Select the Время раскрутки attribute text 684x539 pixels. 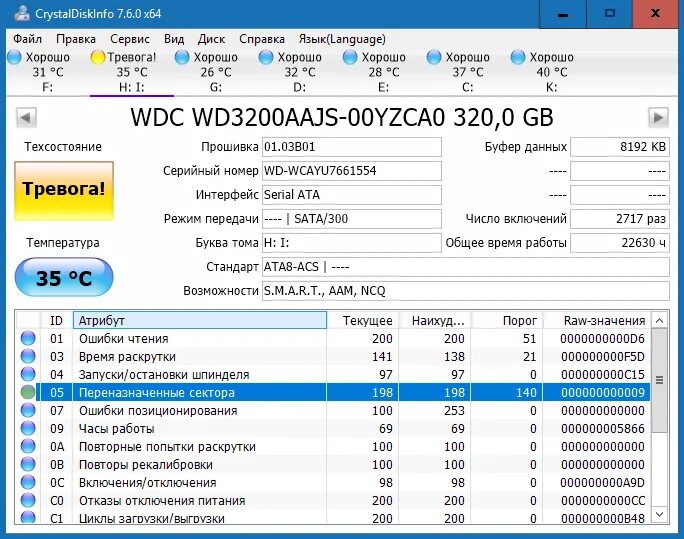(127, 357)
